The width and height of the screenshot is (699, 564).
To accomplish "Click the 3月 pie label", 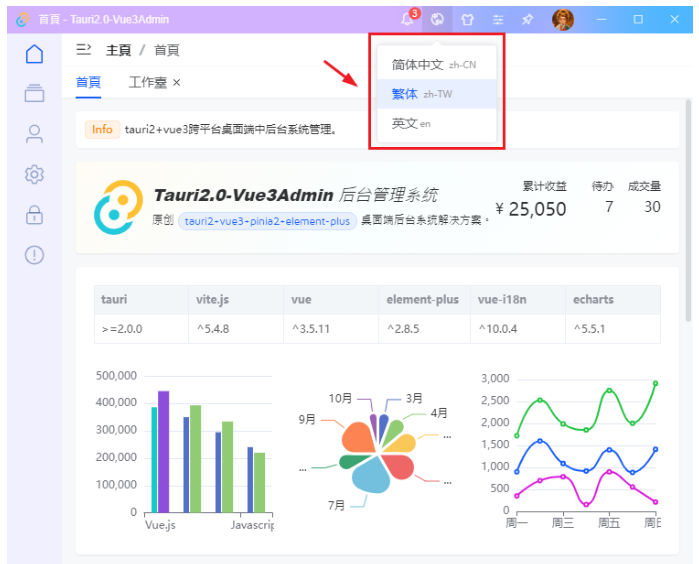I will [414, 398].
